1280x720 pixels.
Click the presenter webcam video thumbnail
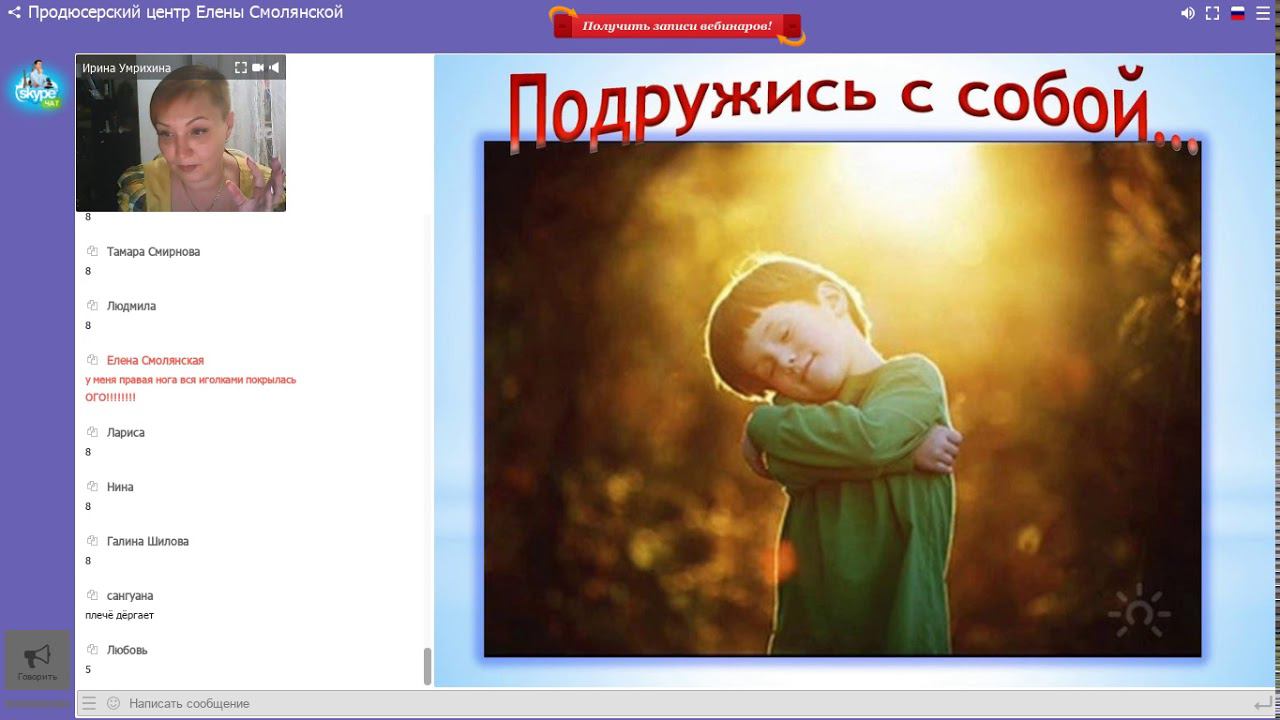[x=181, y=133]
